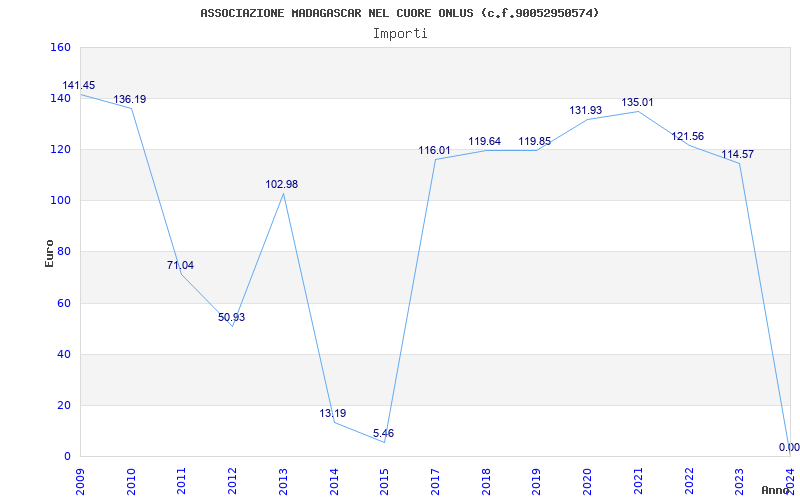Screen dimensions: 800x500
Task: Click the 2018 x-axis year label
Action: pyautogui.click(x=486, y=482)
